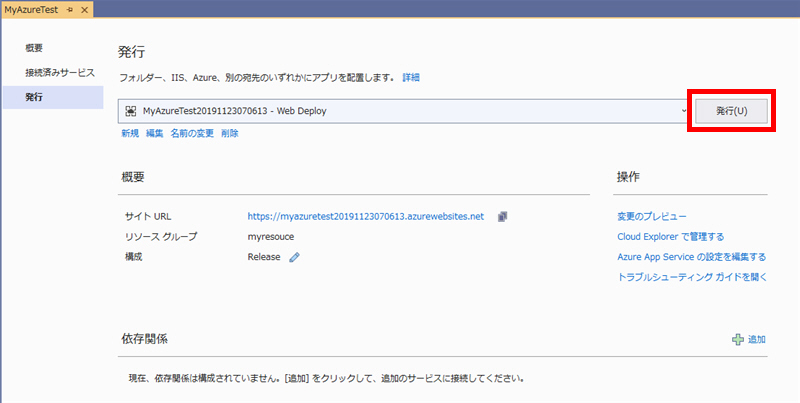Click the リソース グループ label

[161, 237]
